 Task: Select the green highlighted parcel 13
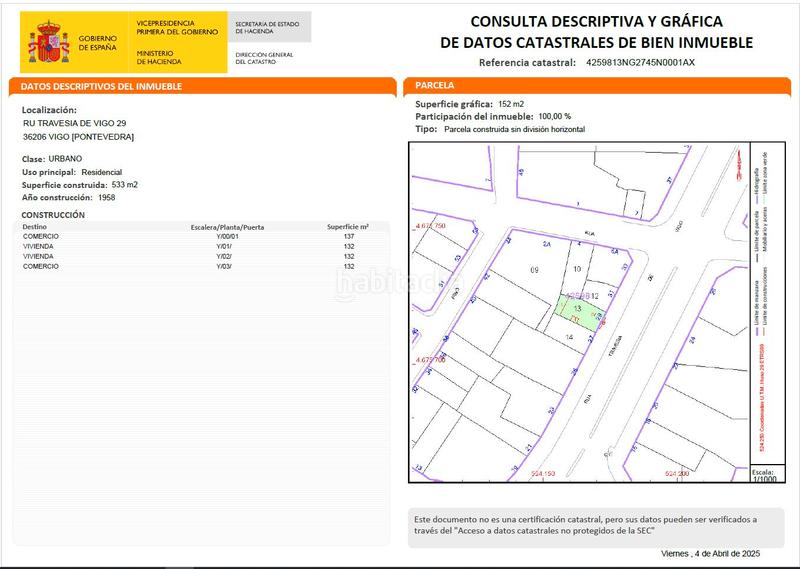click(577, 312)
